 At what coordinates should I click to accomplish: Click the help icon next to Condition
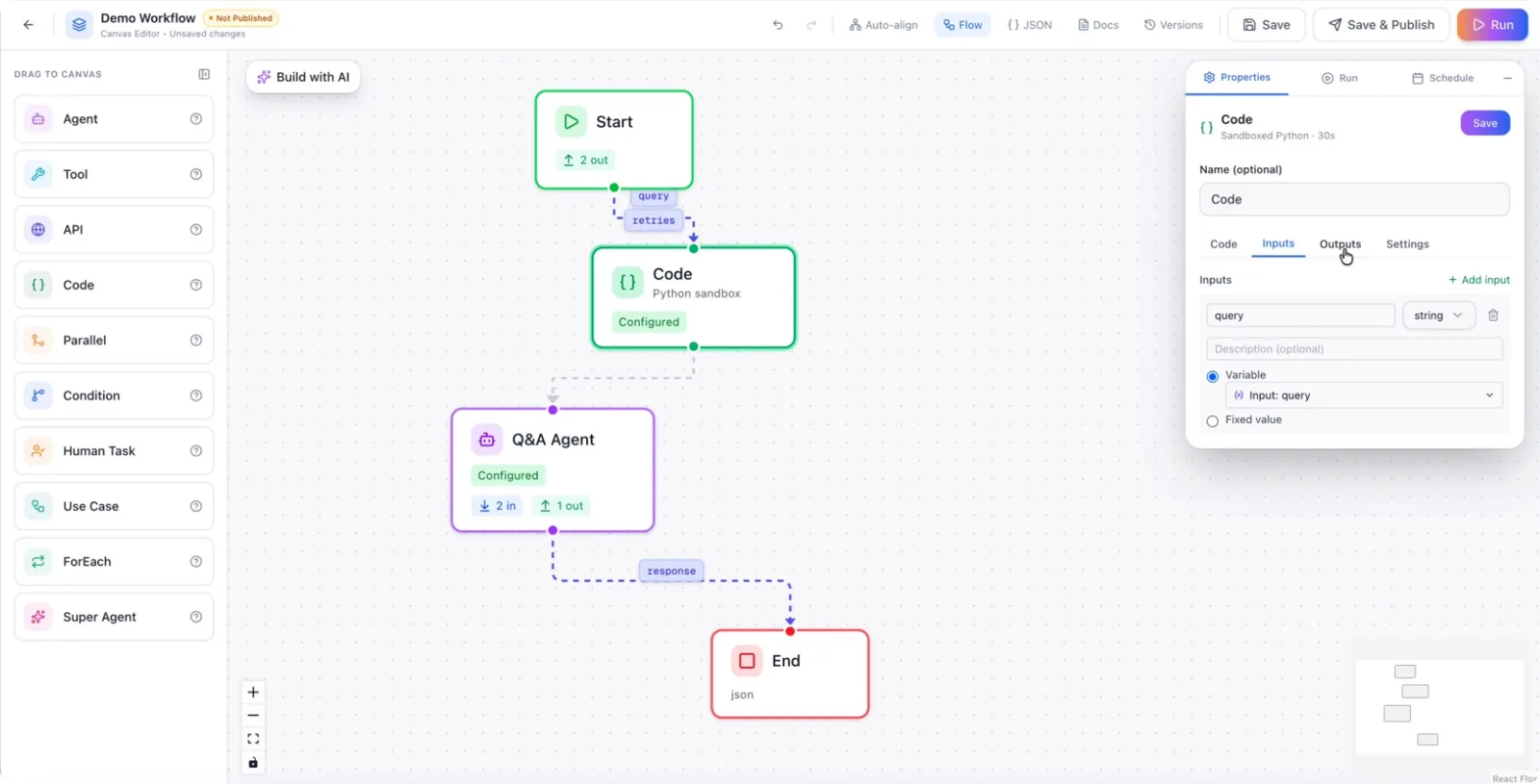point(196,395)
